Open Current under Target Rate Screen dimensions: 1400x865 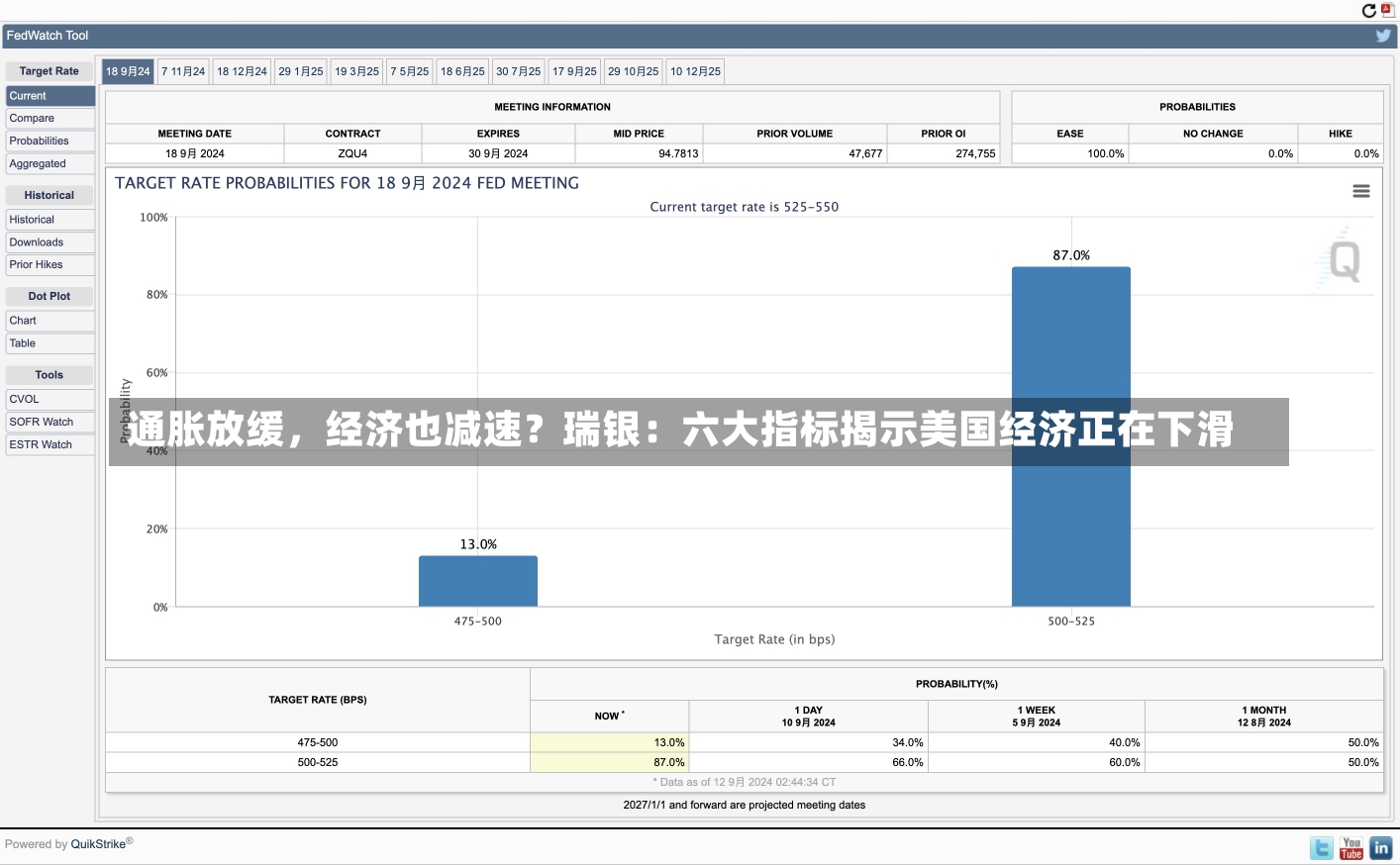[x=50, y=96]
